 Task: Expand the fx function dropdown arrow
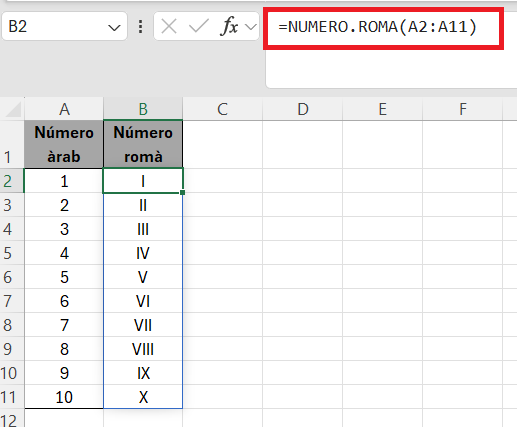[251, 26]
